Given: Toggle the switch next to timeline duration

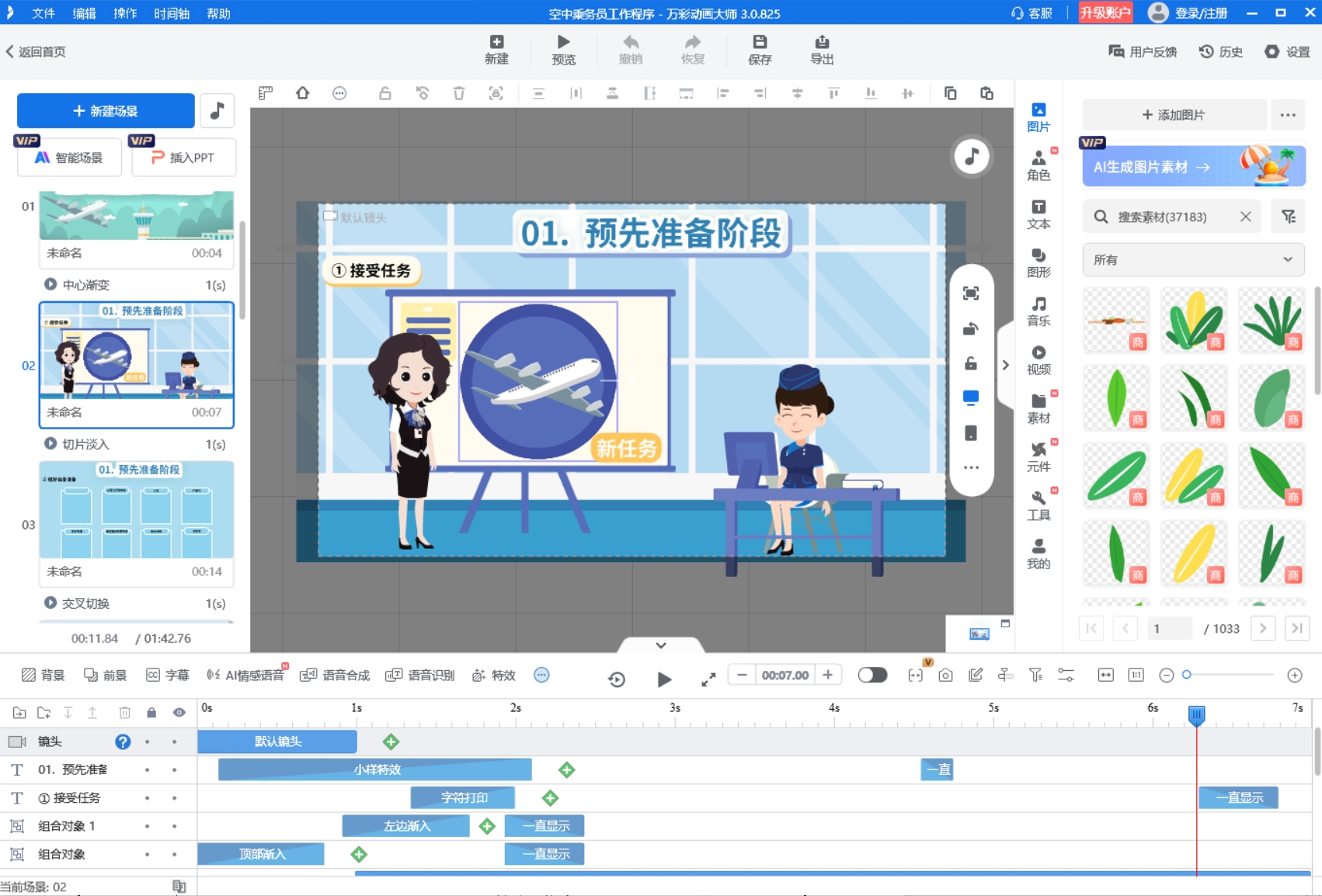Looking at the screenshot, I should [x=872, y=675].
